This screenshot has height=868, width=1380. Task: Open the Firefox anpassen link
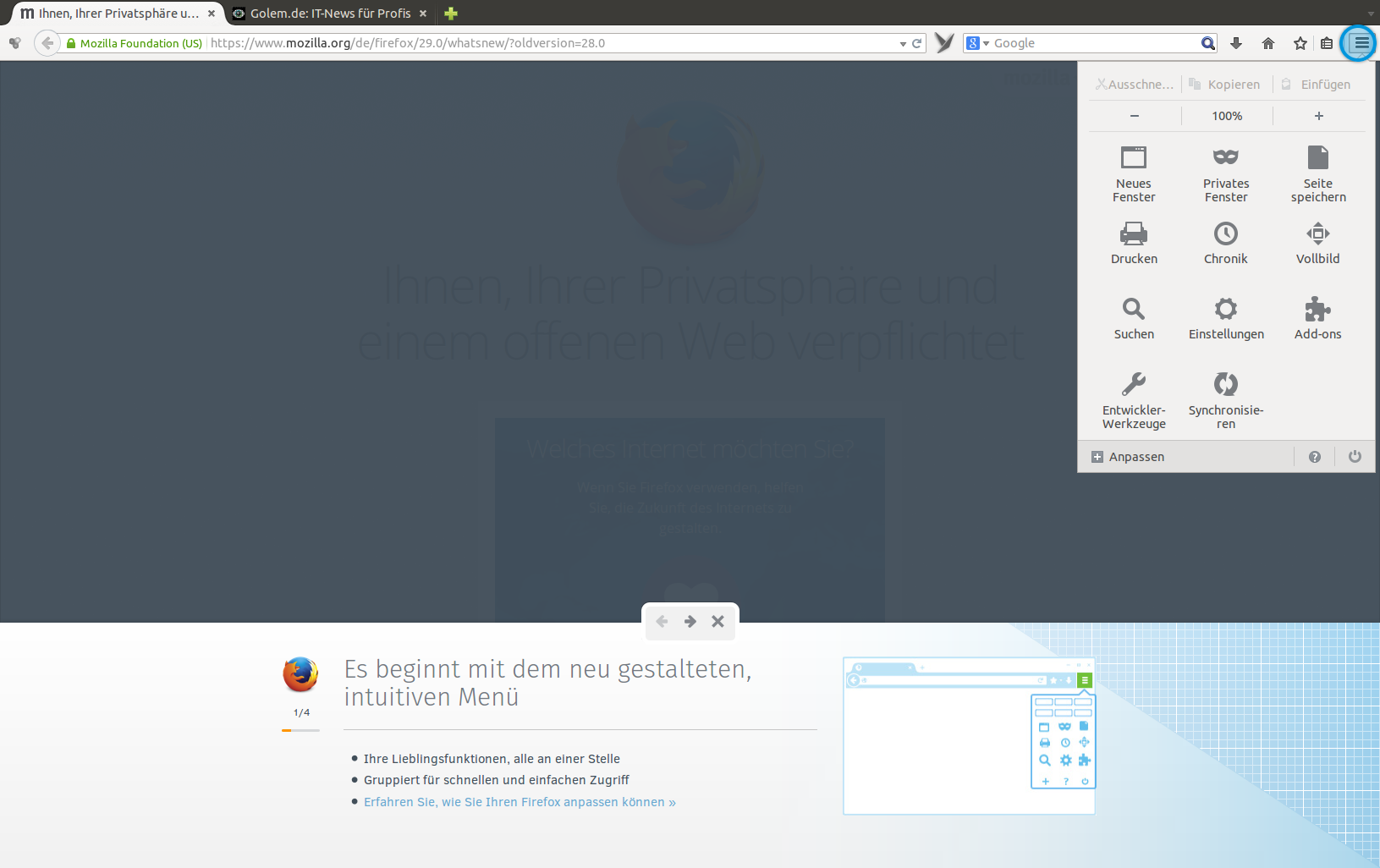[x=520, y=802]
